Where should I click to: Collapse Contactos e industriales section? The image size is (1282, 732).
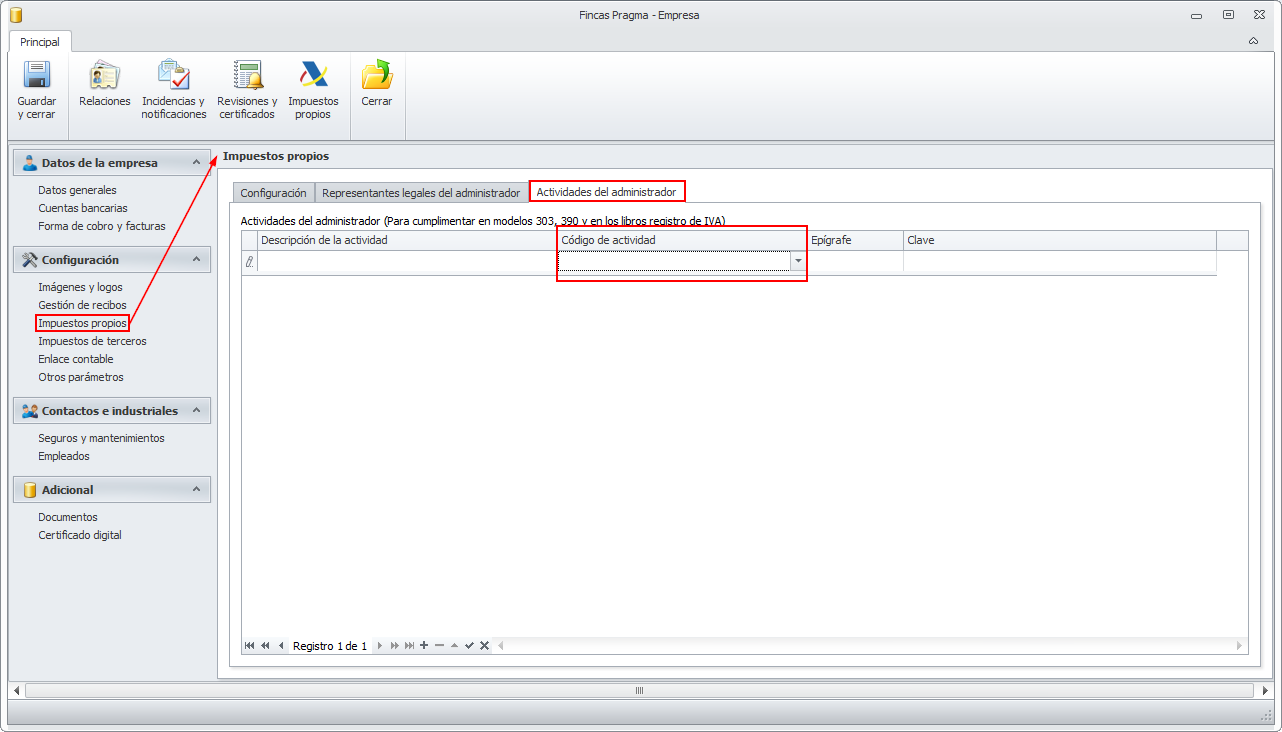point(197,411)
